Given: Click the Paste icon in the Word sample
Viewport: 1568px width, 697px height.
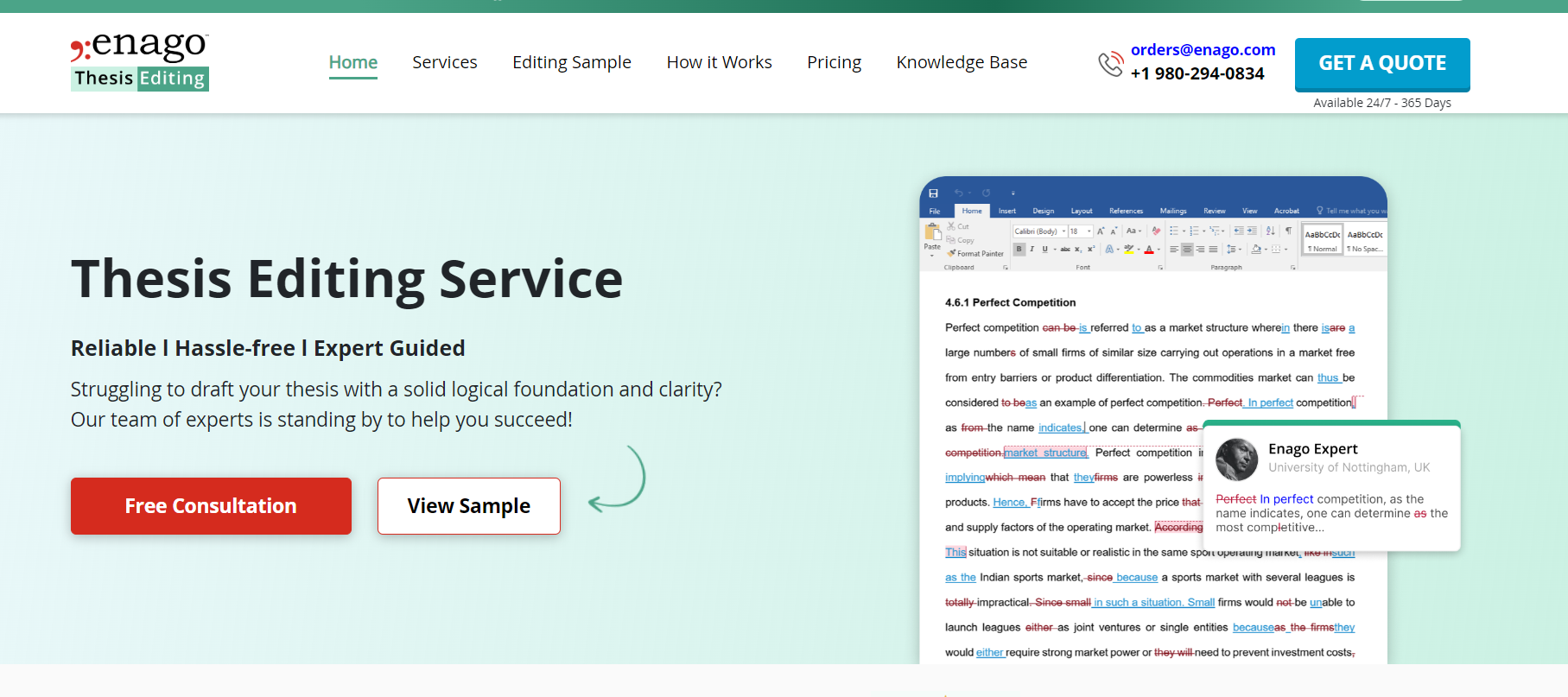Looking at the screenshot, I should [x=933, y=231].
